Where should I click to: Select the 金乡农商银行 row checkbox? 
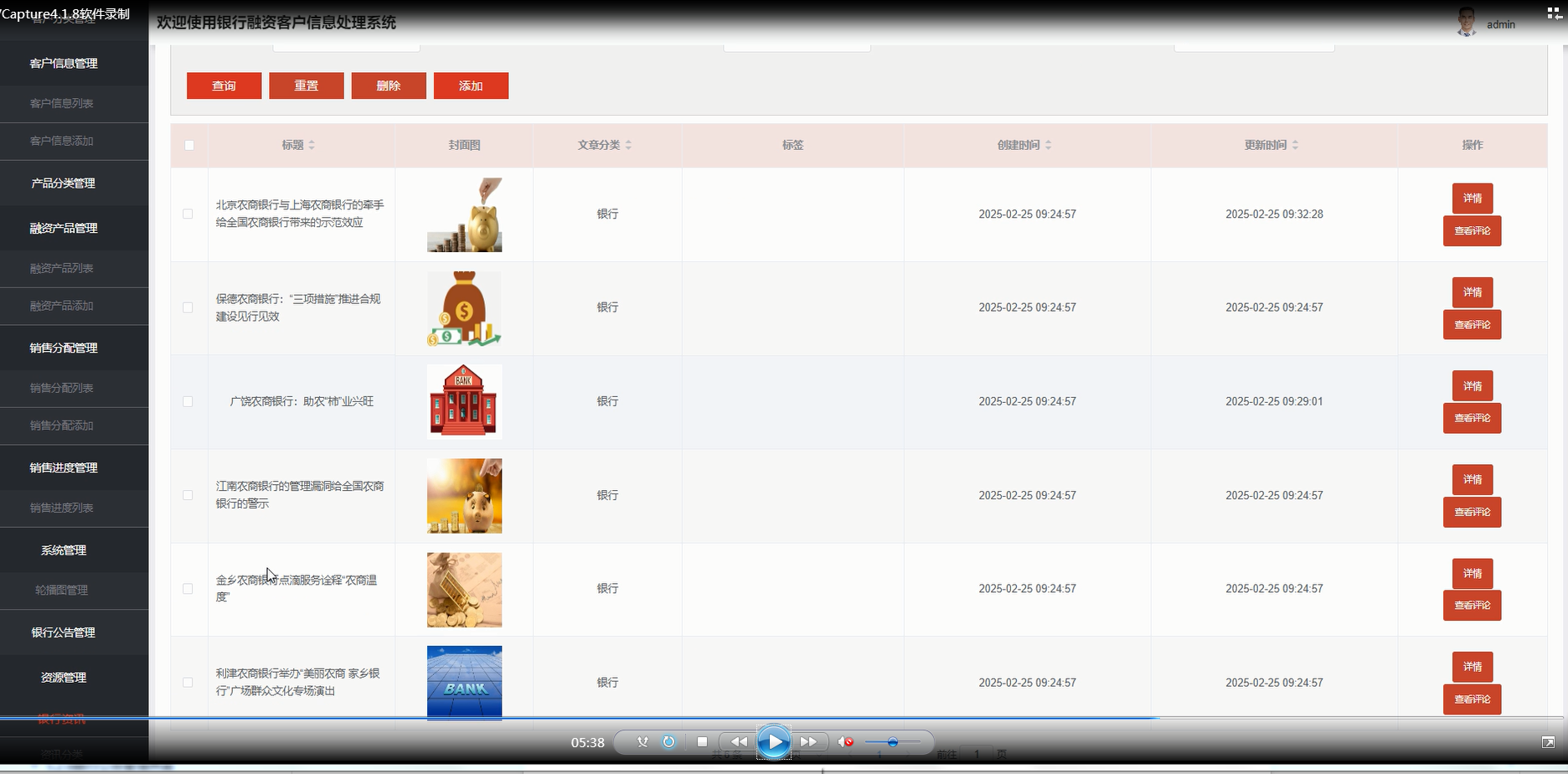(188, 589)
